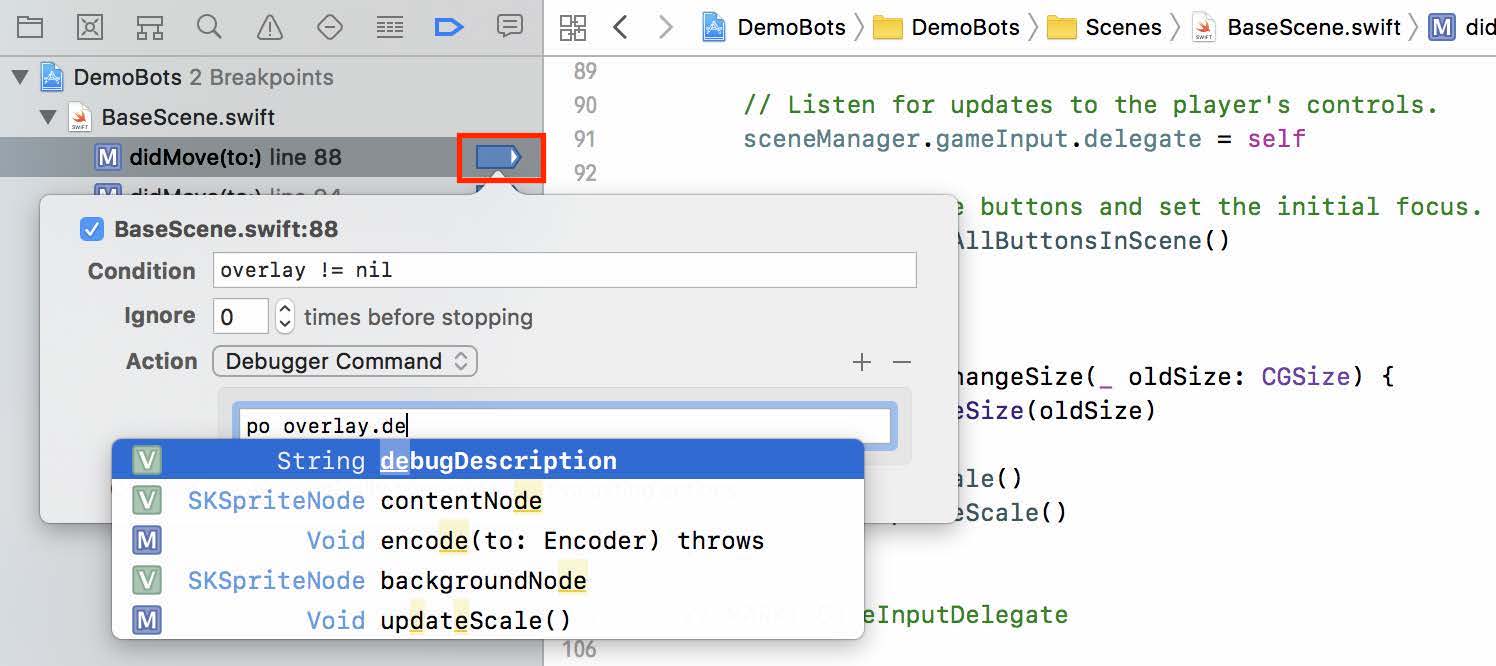Go back with the editor left chevron

(x=620, y=27)
